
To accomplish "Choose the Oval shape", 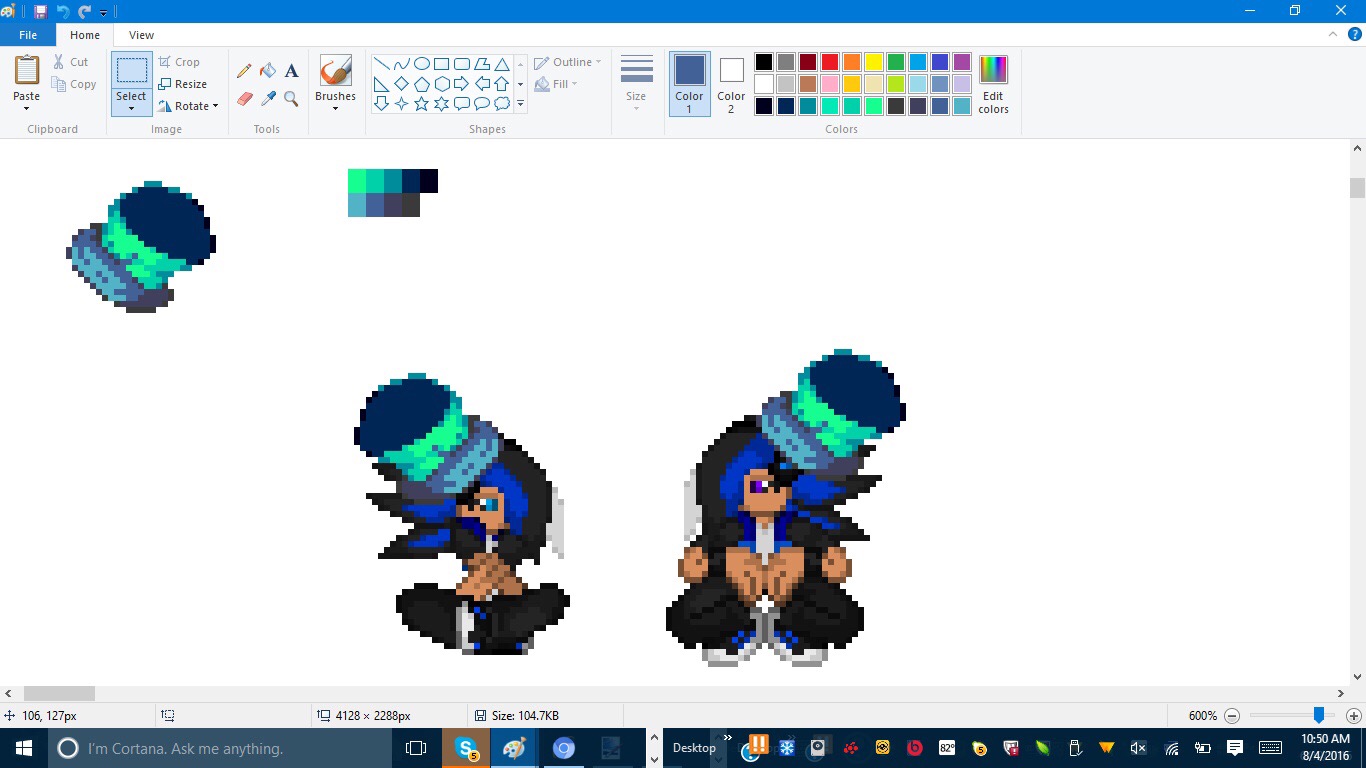I will (421, 64).
